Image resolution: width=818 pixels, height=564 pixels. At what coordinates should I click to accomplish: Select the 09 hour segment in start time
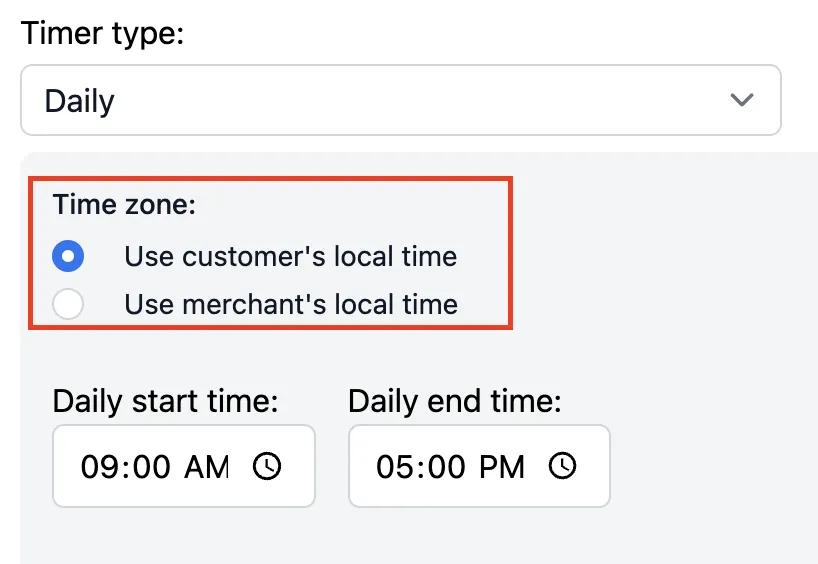point(100,466)
